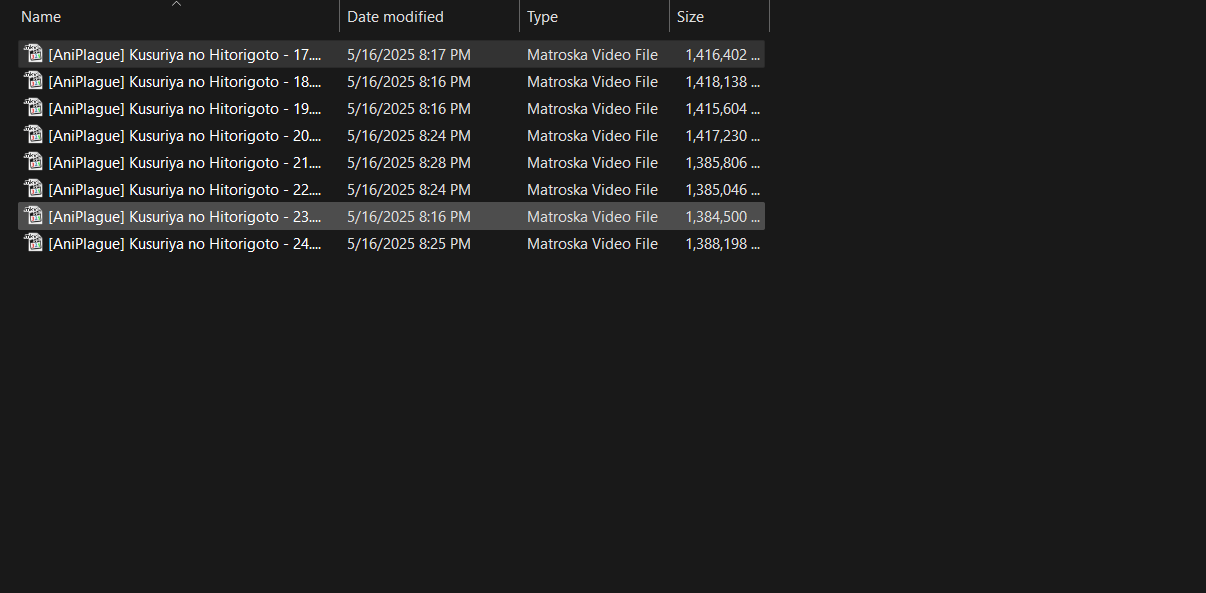Click the size value 1,388,198
This screenshot has height=593, width=1206.
[x=723, y=244]
